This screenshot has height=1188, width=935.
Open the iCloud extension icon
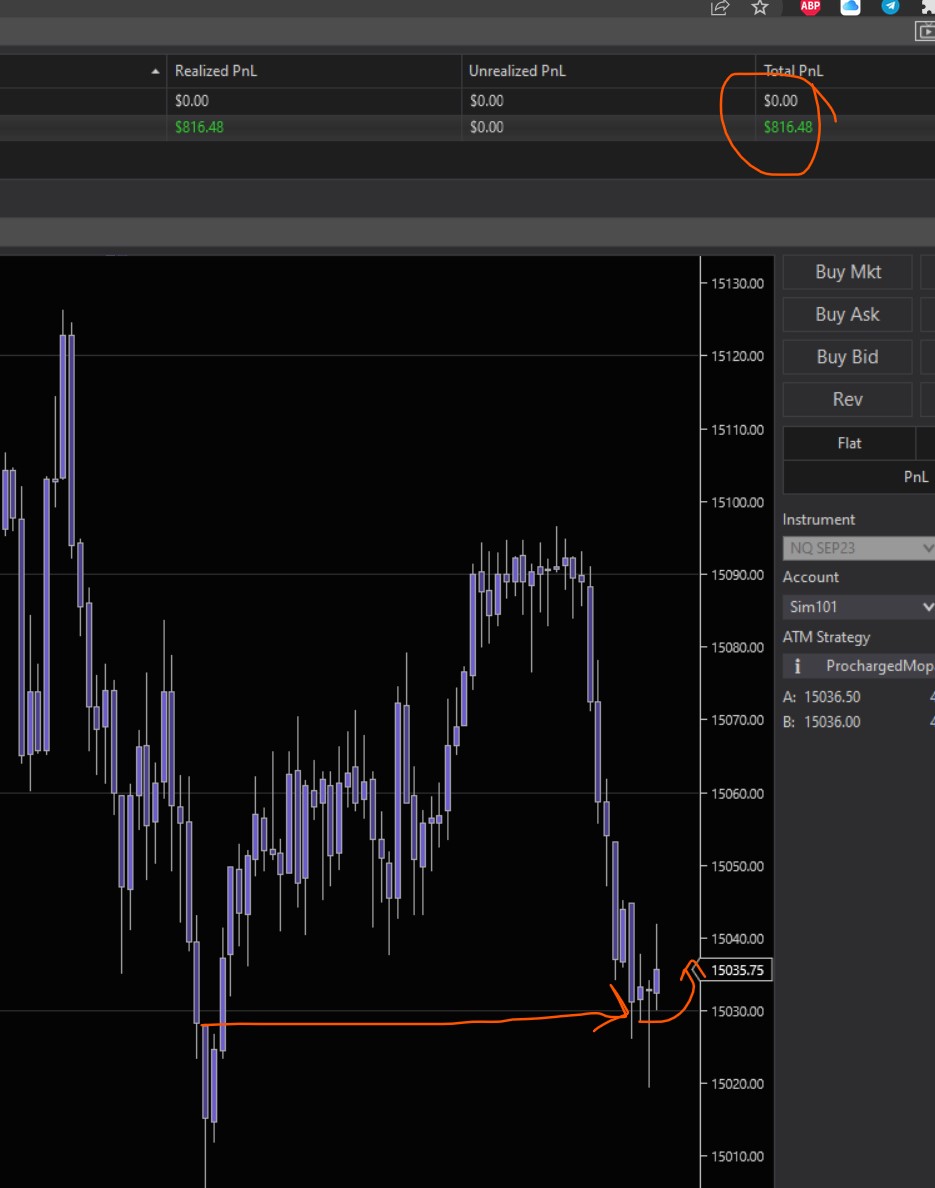click(850, 7)
